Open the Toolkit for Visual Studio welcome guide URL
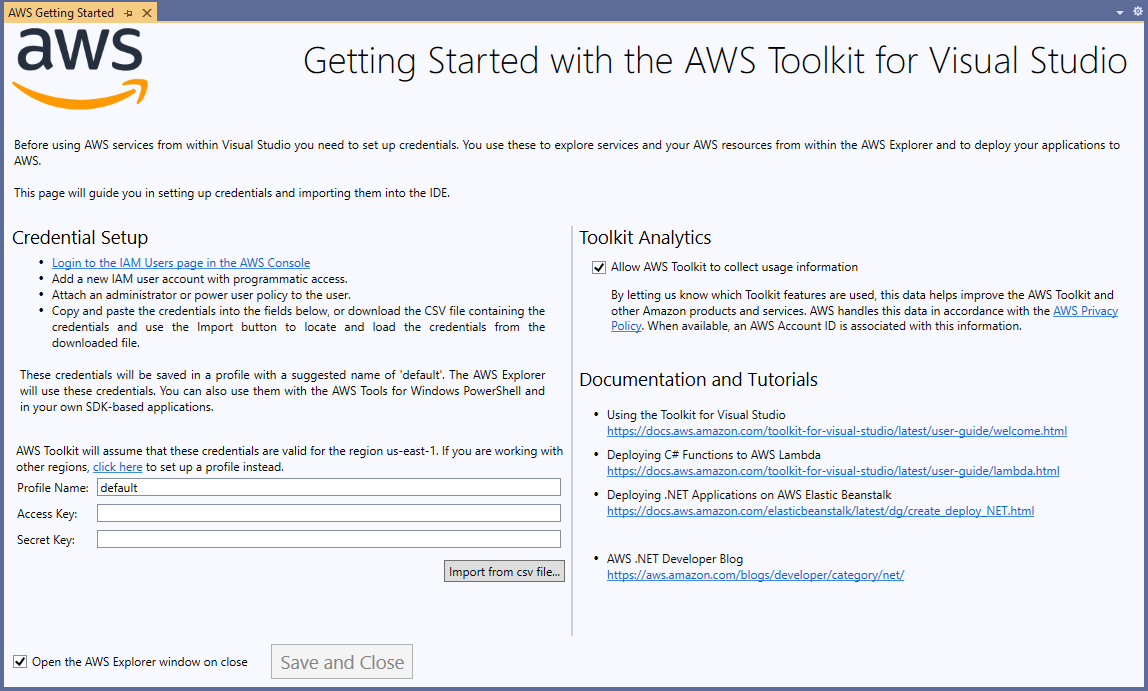The width and height of the screenshot is (1148, 691). 836,431
